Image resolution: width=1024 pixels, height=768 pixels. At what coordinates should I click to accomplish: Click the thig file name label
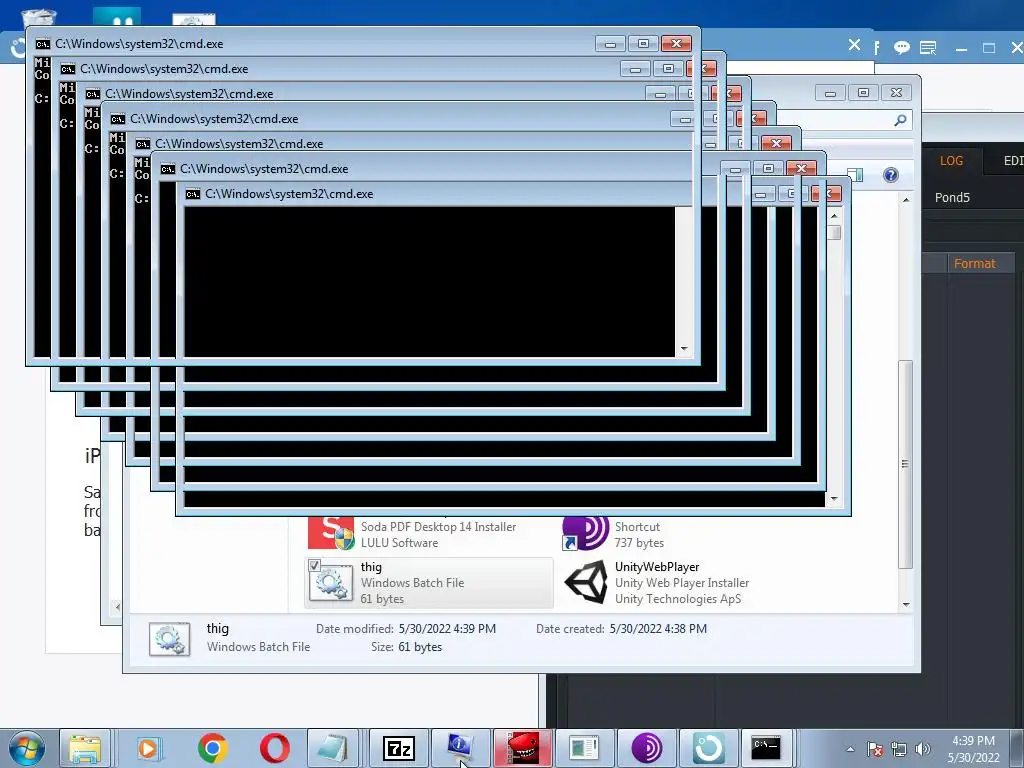[371, 567]
